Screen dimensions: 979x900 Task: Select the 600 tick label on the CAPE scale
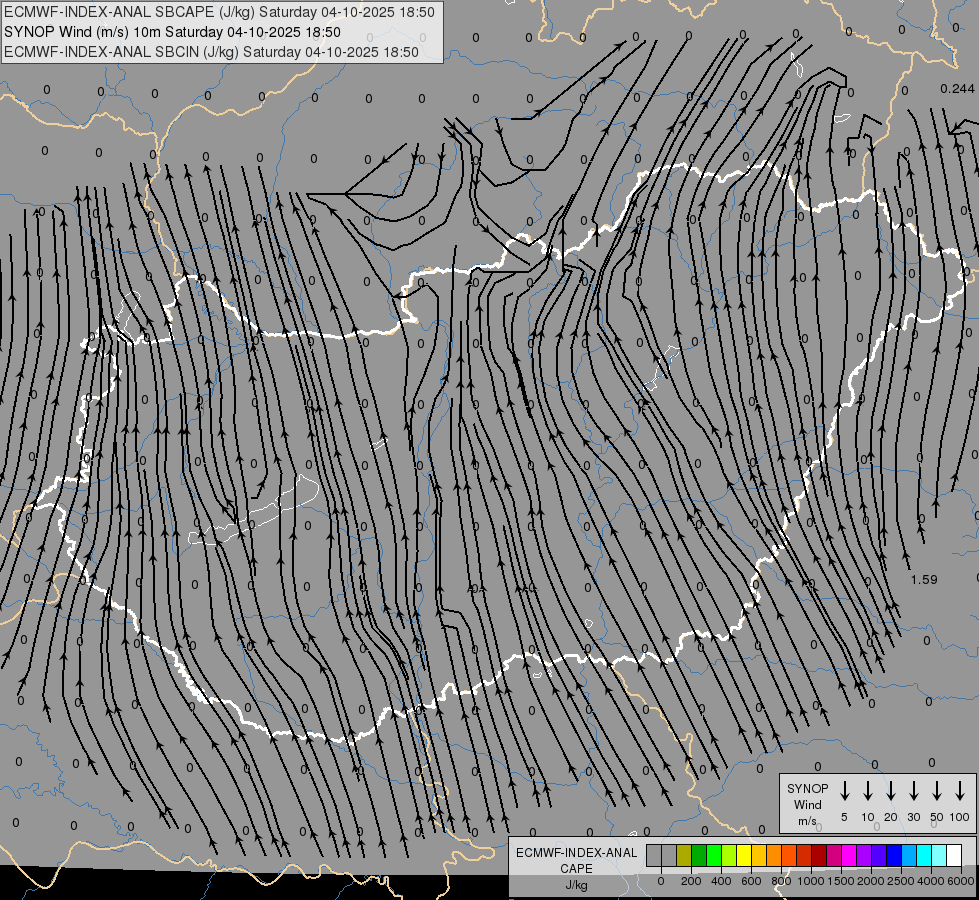pyautogui.click(x=751, y=881)
